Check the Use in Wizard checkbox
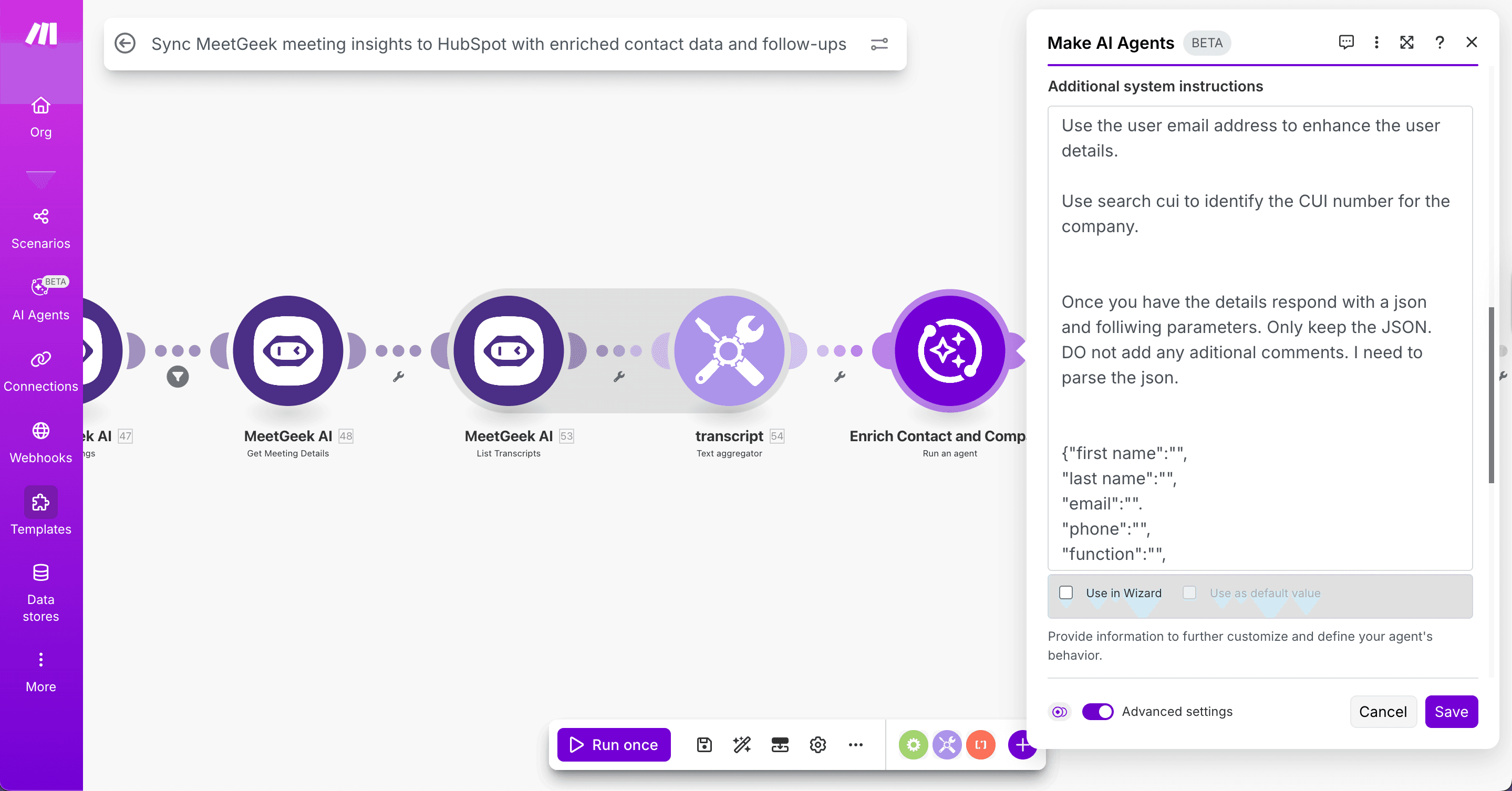 (x=1066, y=592)
